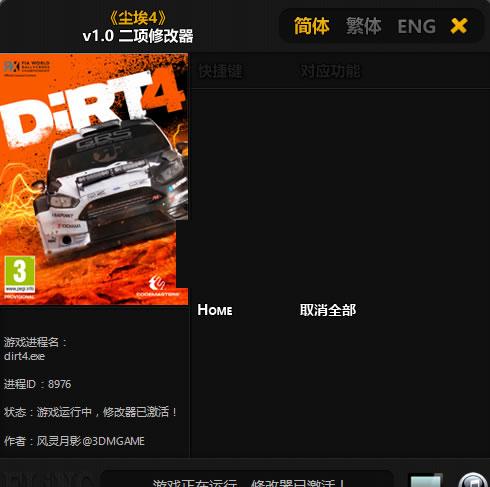
Task: Click the 状态：游戏运行中 status line
Action: [90, 412]
